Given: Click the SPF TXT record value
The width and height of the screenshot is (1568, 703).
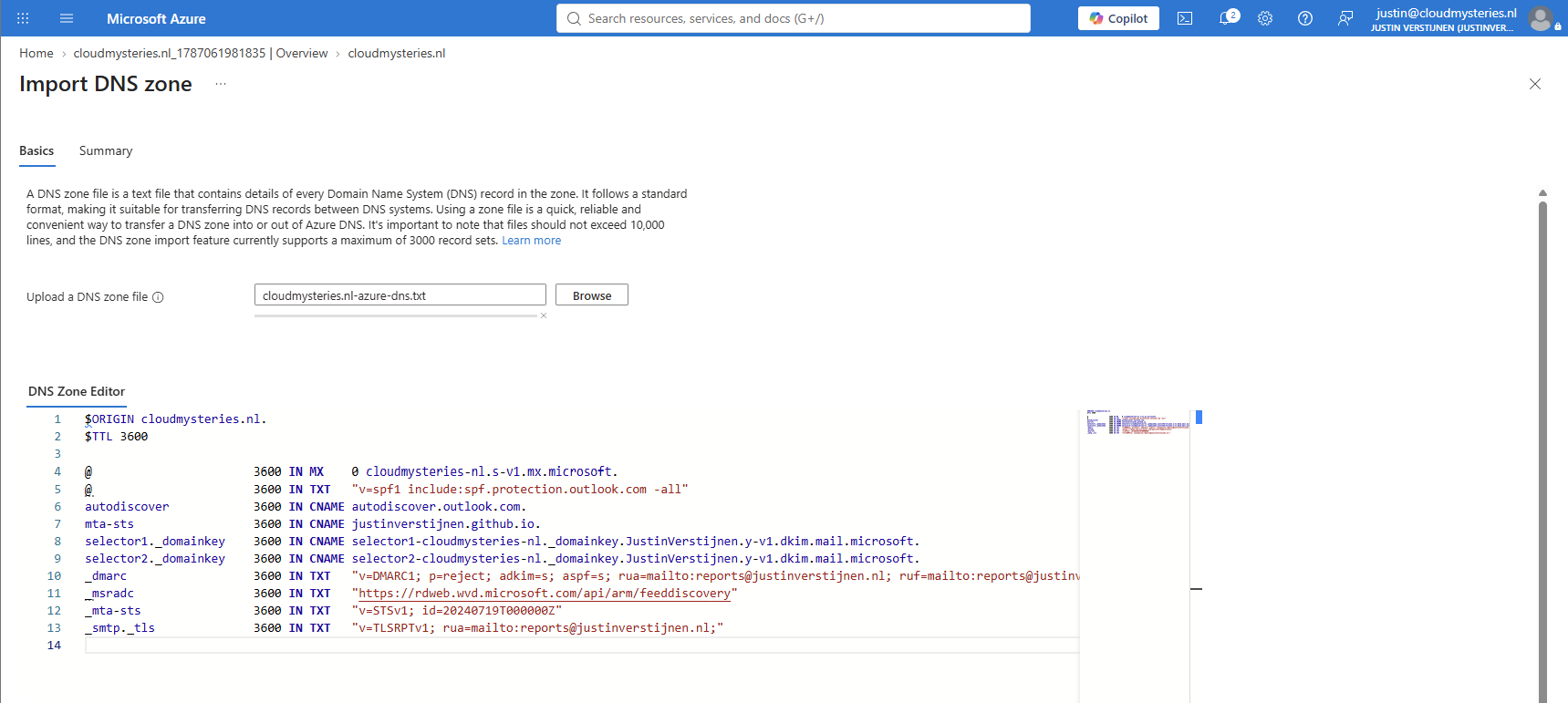Looking at the screenshot, I should click(520, 489).
